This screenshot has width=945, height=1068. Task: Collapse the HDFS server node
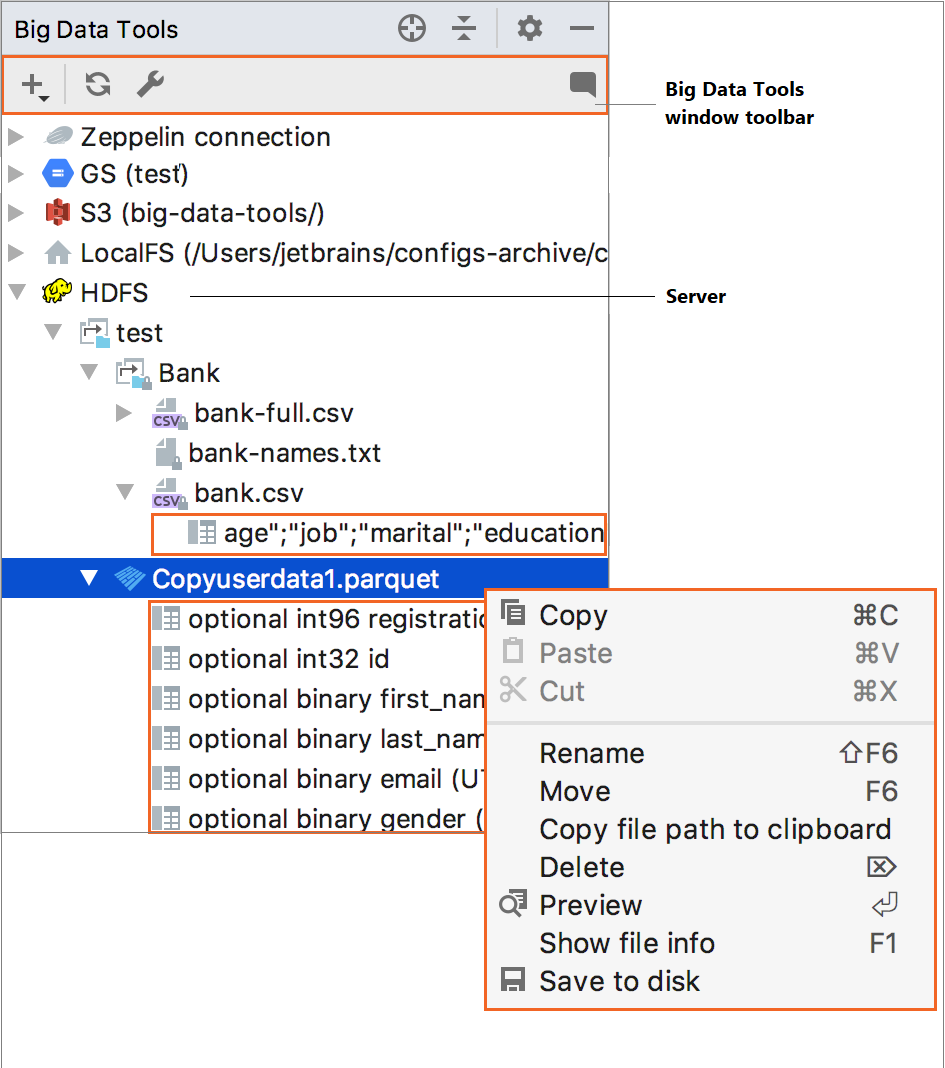[x=16, y=293]
